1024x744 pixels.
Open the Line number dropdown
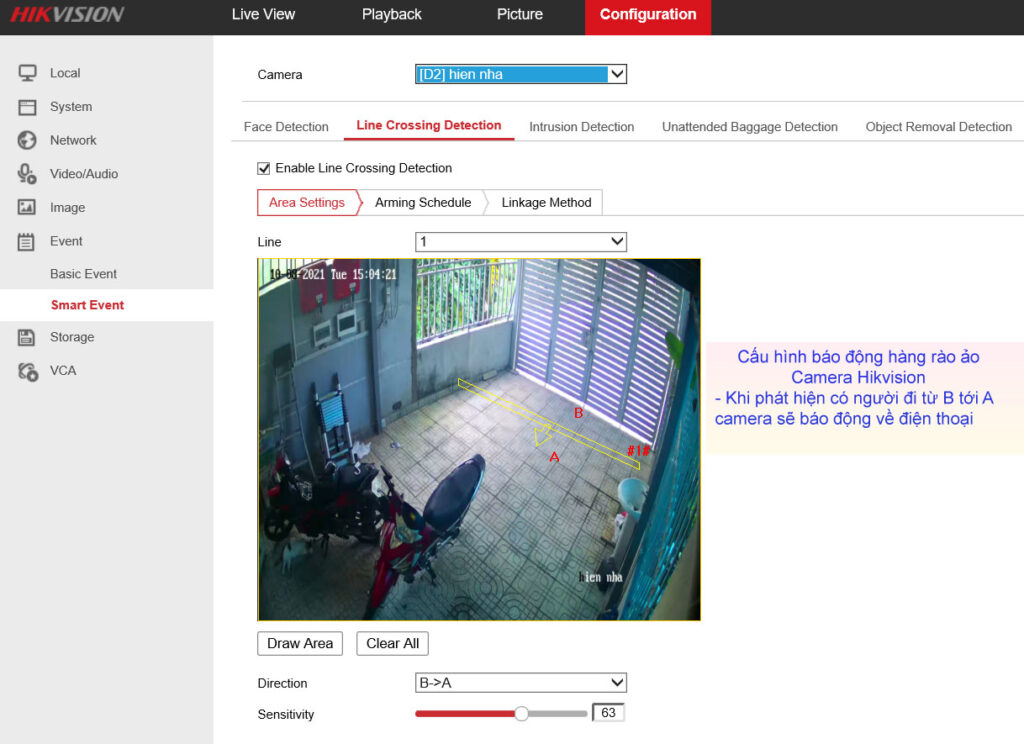pos(520,242)
